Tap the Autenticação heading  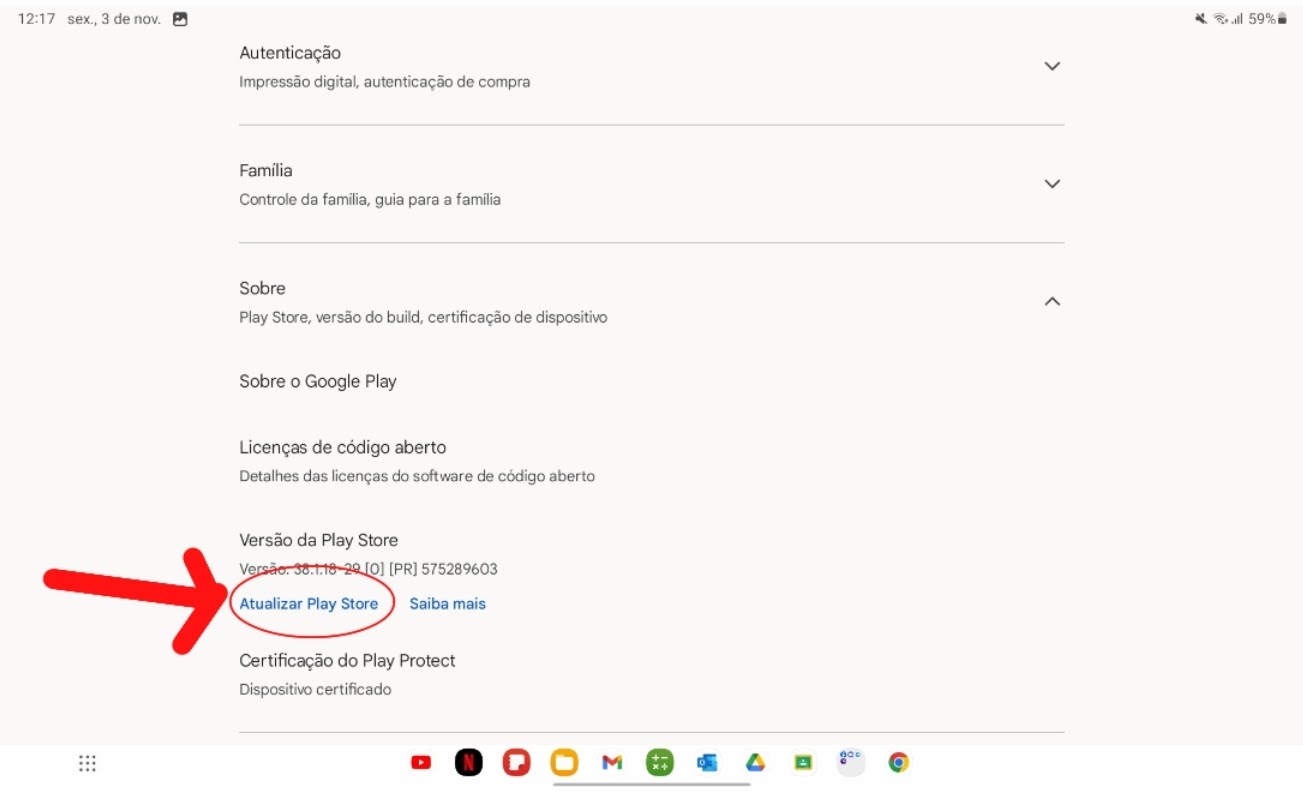pyautogui.click(x=290, y=53)
